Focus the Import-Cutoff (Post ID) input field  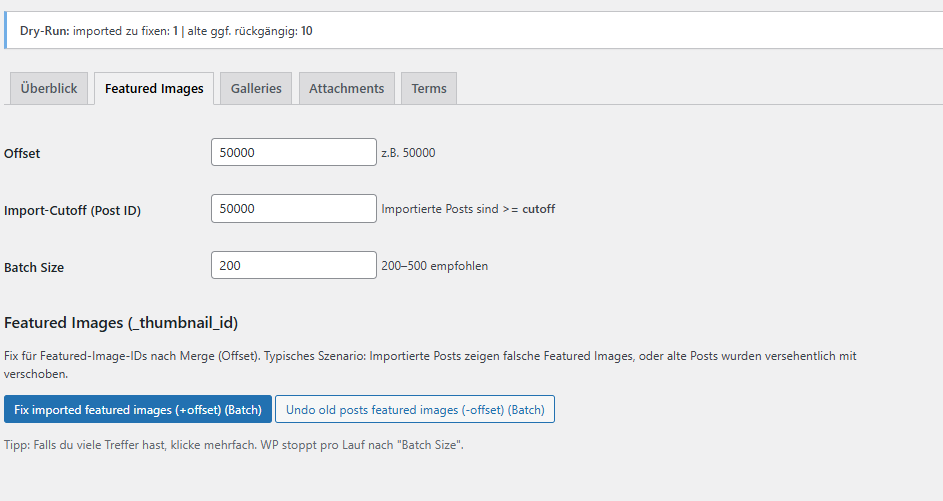click(294, 209)
